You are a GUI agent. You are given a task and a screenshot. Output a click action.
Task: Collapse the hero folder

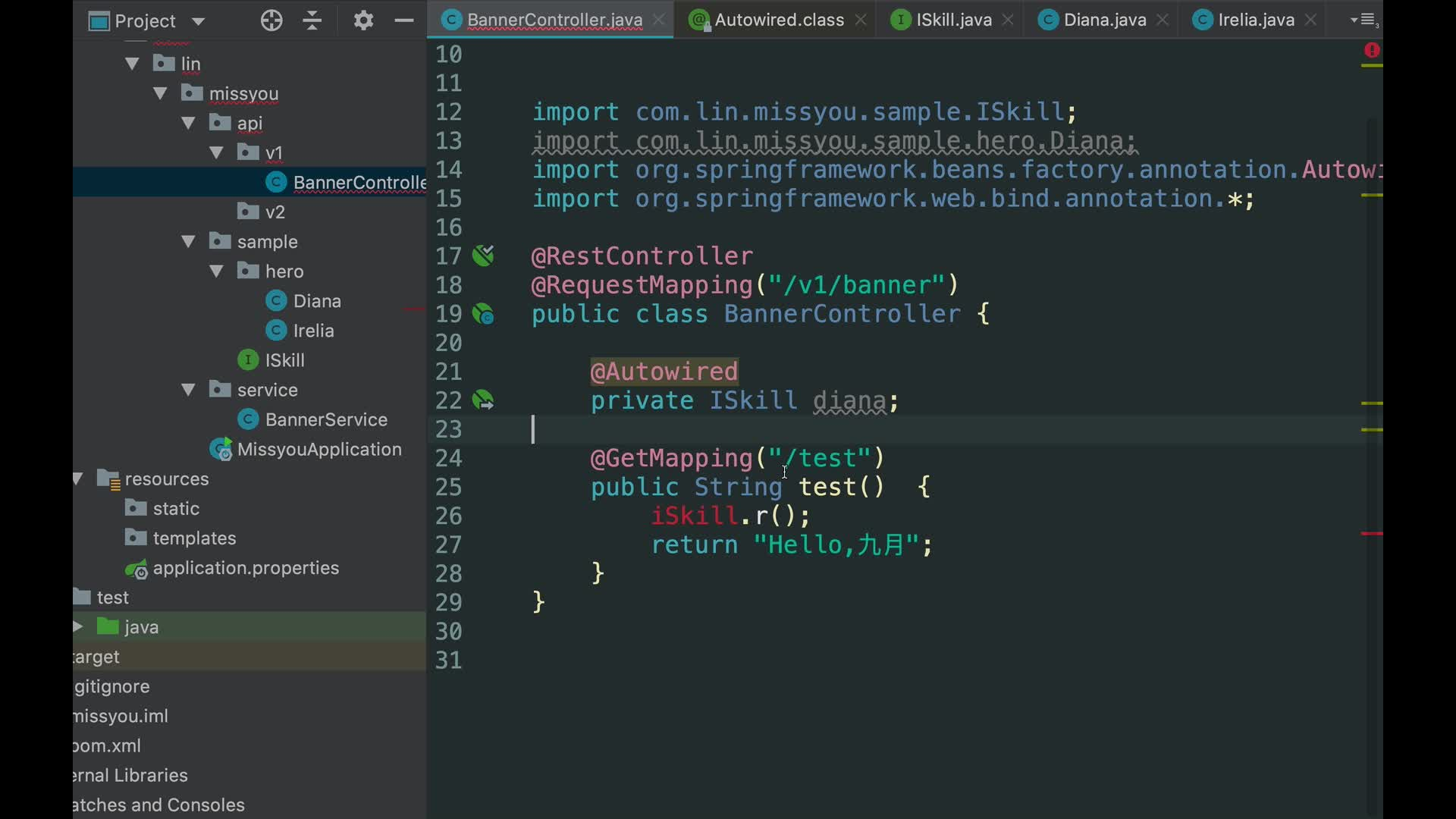[x=217, y=271]
